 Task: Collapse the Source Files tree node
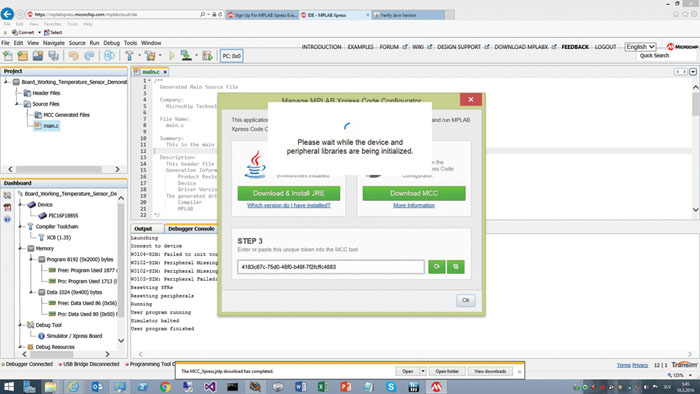tap(17, 104)
